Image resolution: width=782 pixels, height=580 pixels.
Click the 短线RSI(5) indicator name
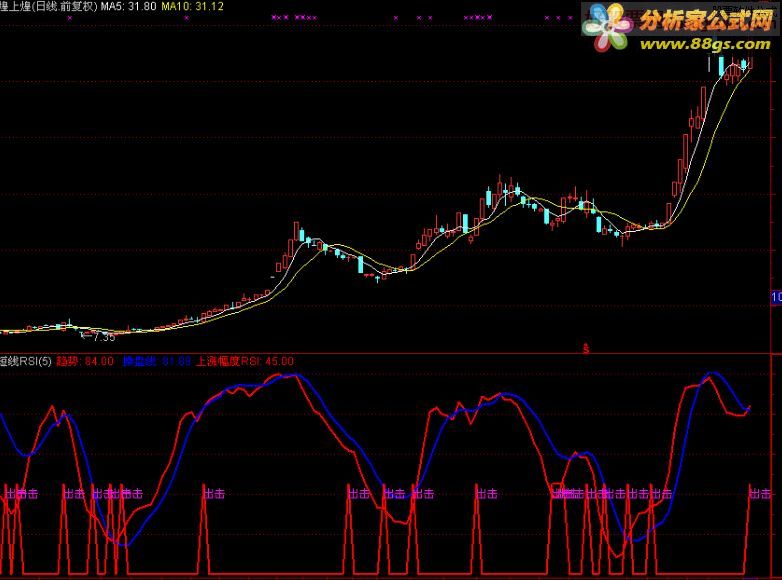pos(26,361)
